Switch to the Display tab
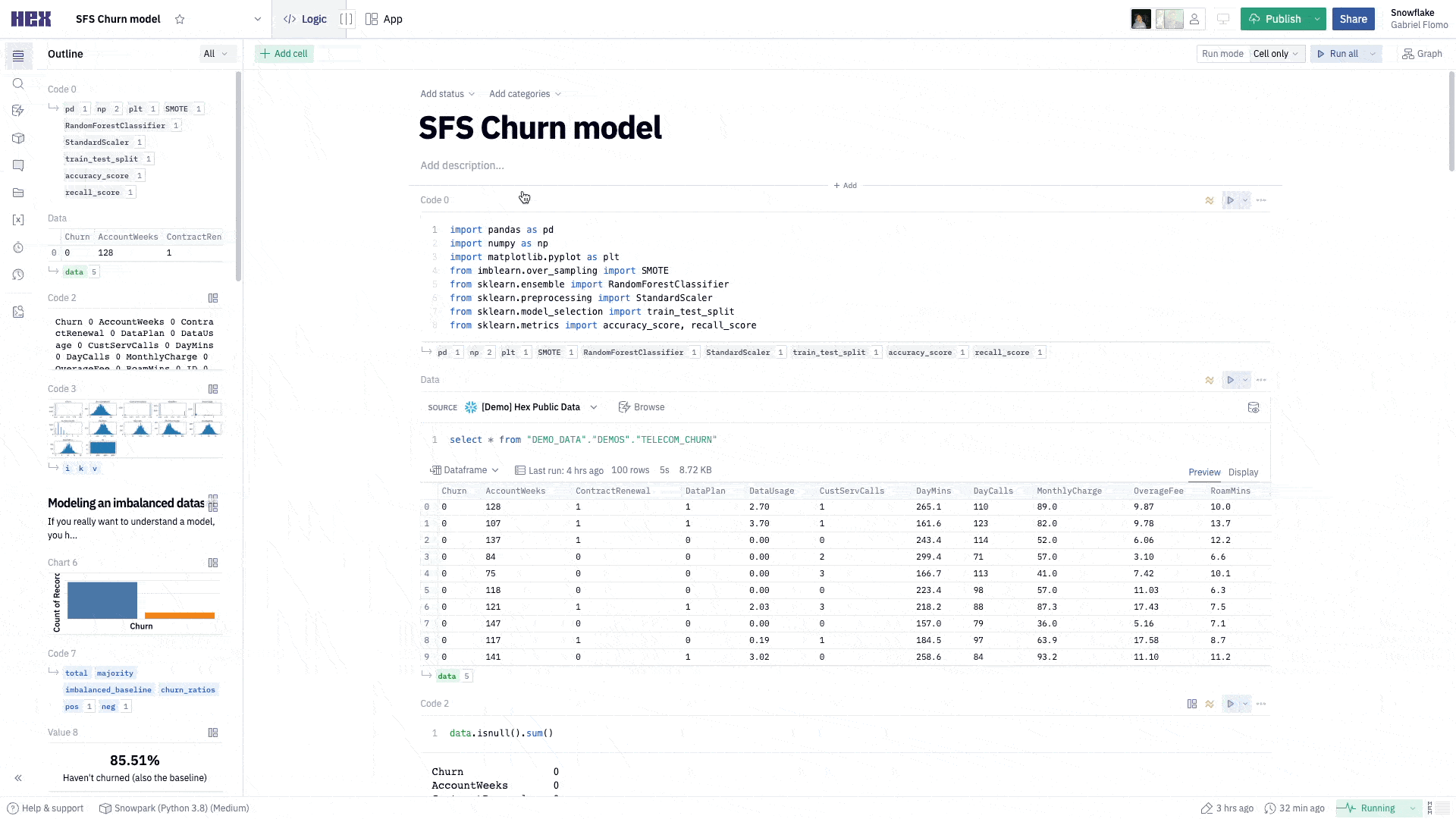The image size is (1456, 819). 1243,472
